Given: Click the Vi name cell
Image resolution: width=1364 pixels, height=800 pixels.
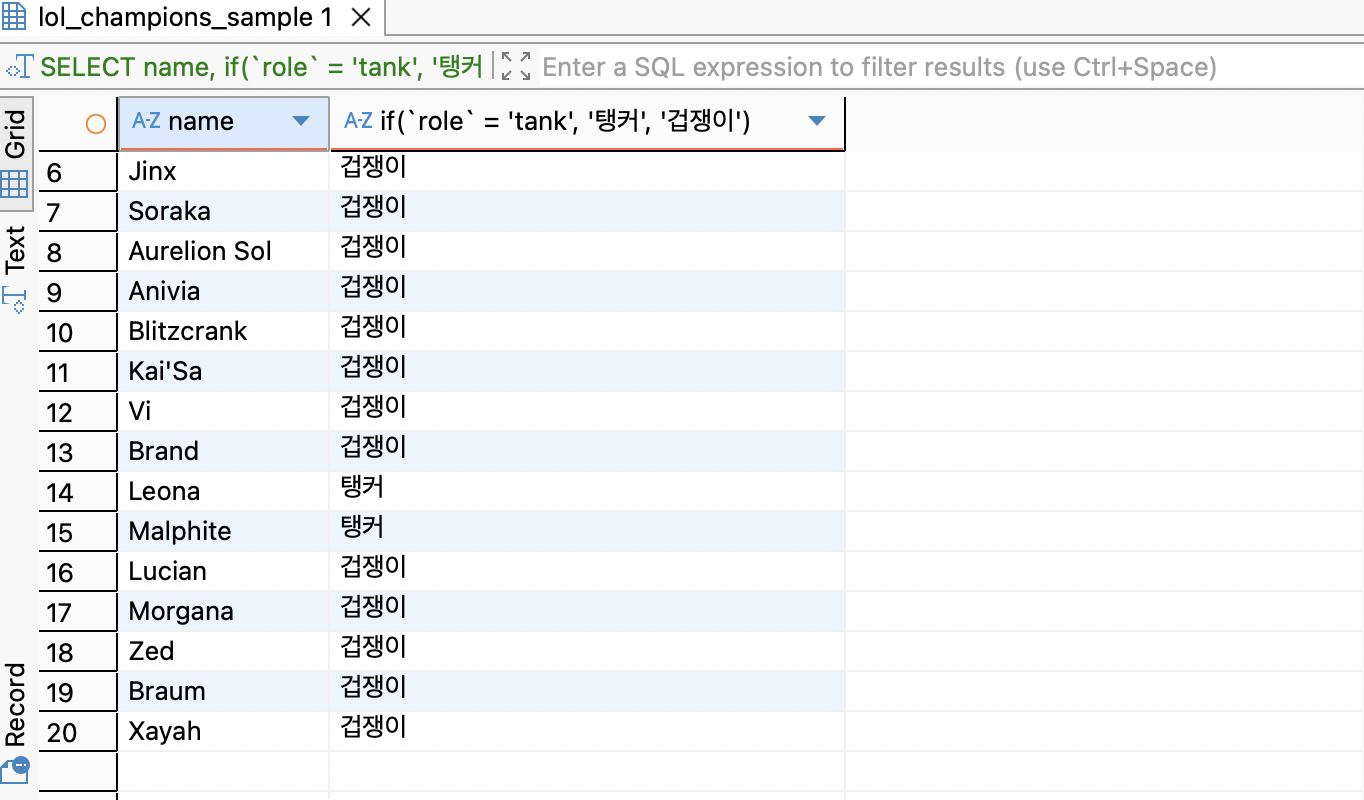Looking at the screenshot, I should click(224, 411).
